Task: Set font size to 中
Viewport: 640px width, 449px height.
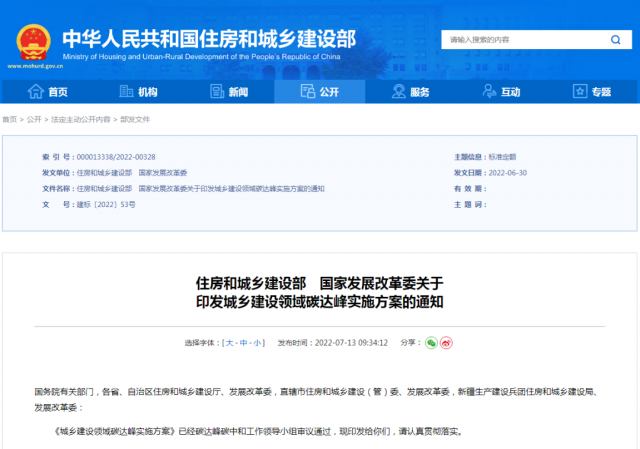Action: [x=245, y=342]
